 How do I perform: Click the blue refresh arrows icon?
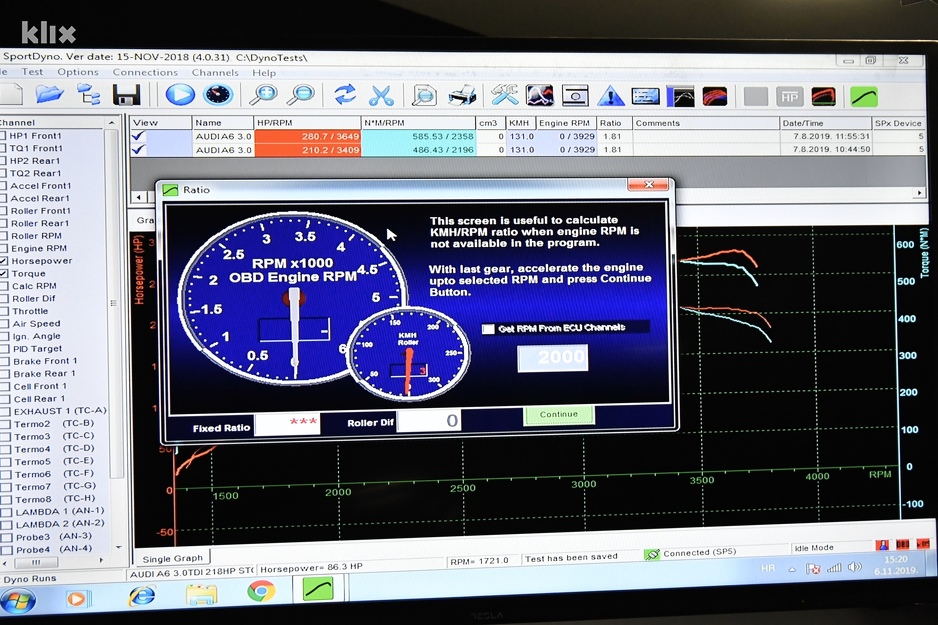[344, 94]
